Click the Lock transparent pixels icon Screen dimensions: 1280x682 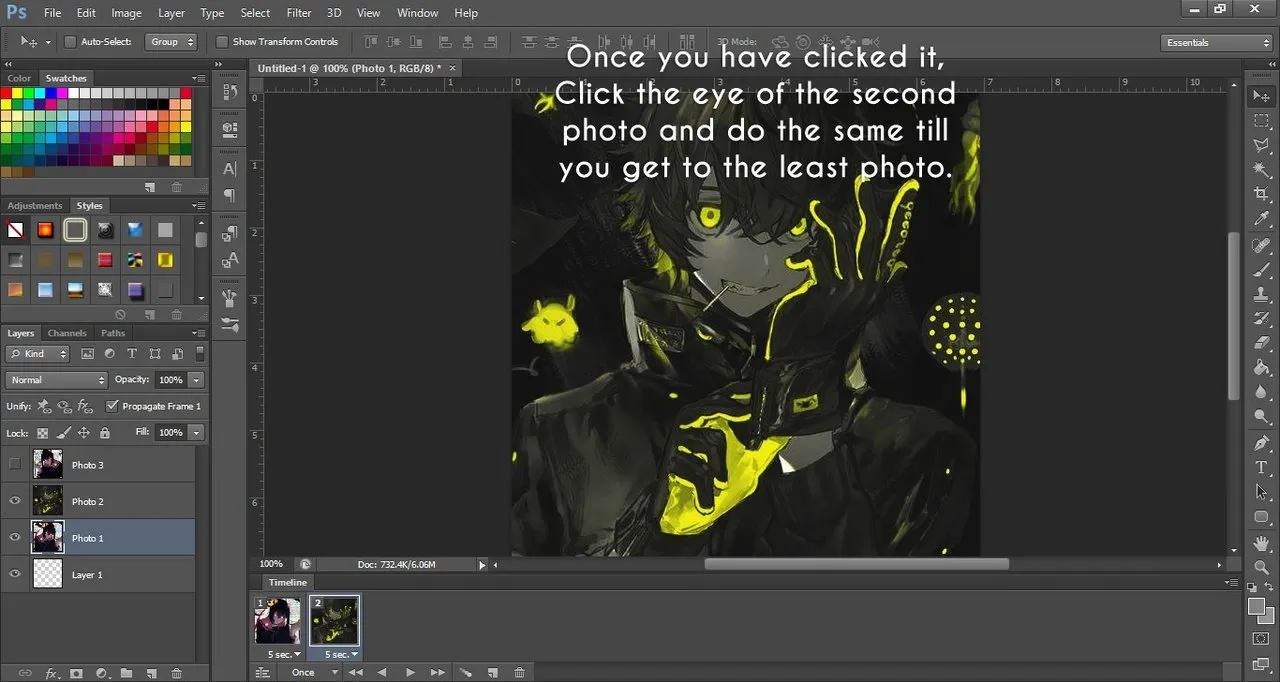pyautogui.click(x=42, y=433)
